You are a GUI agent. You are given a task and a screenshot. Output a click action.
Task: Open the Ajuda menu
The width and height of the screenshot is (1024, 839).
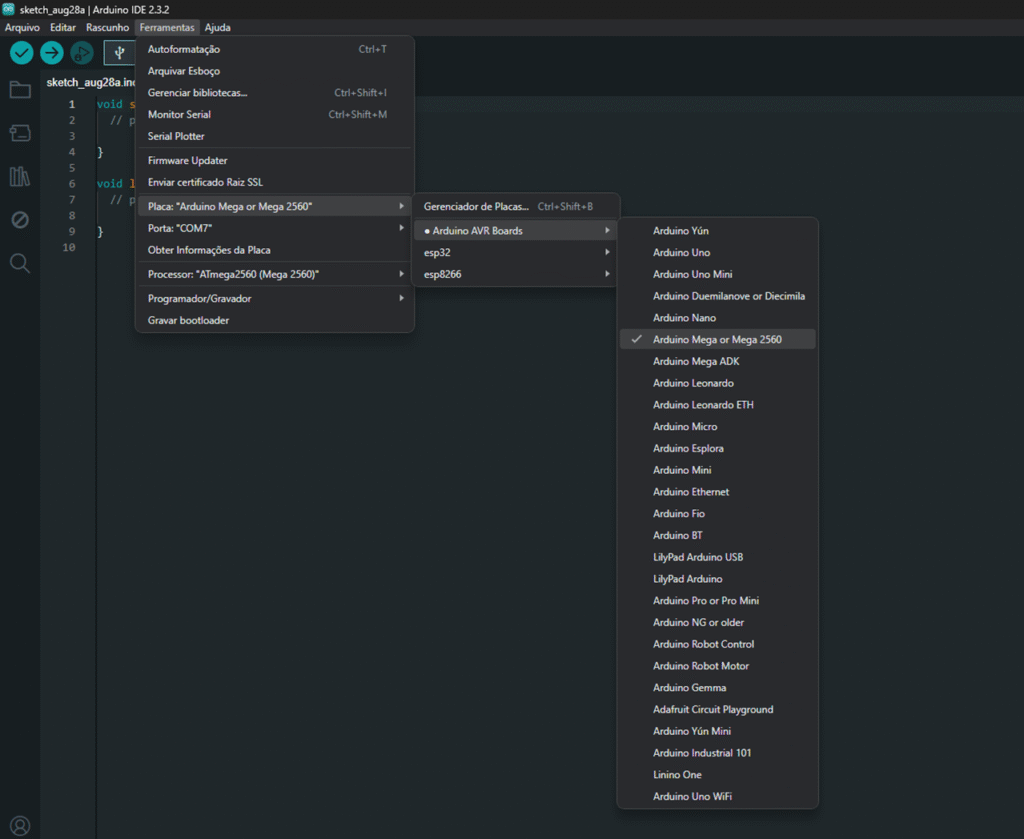[217, 27]
